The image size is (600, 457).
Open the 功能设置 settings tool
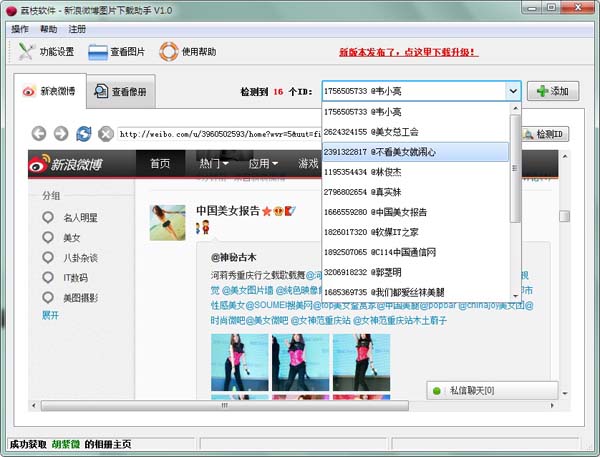pos(42,52)
